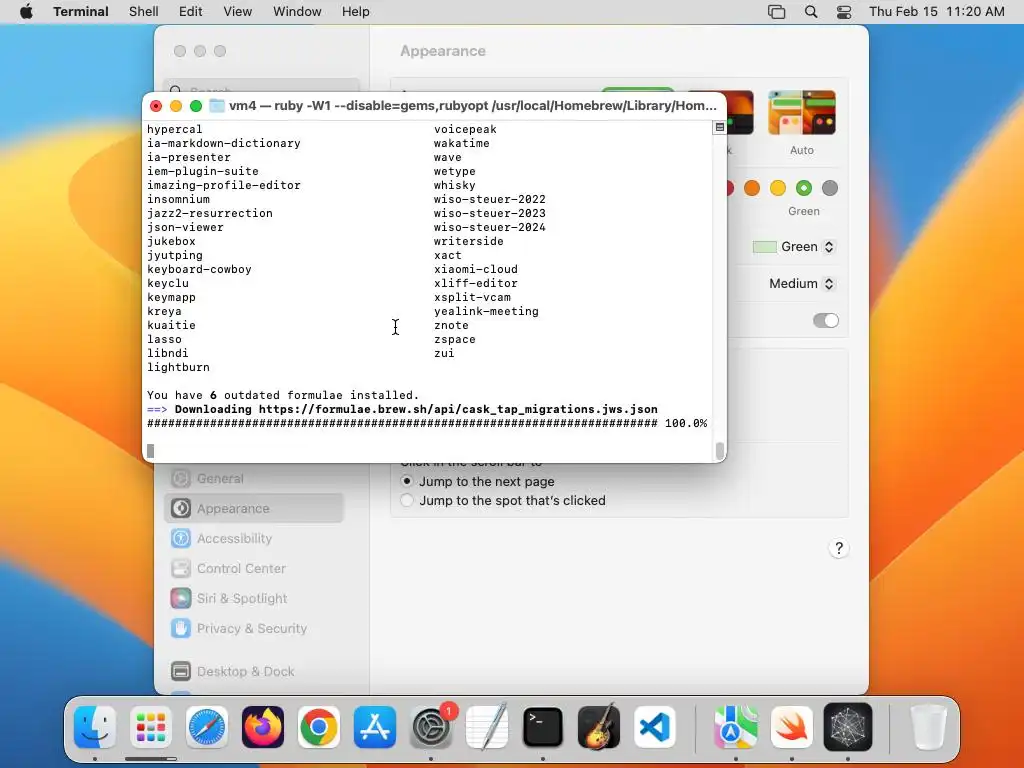Viewport: 1024px width, 768px height.
Task: Click 'xiaomi-cloud' in Terminal output
Action: (475, 269)
